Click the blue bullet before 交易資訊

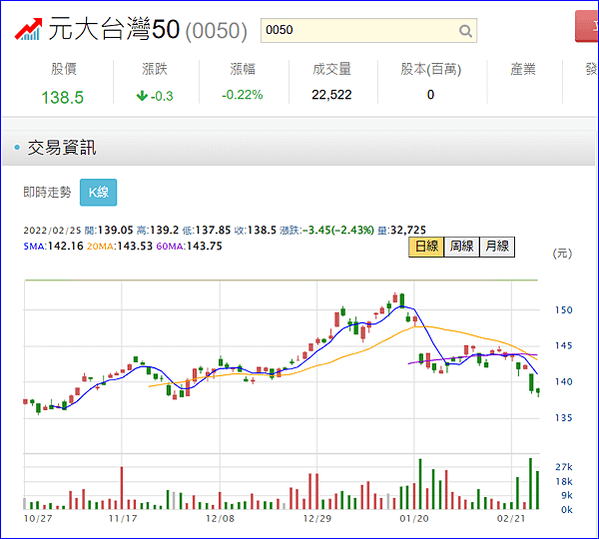pyautogui.click(x=17, y=147)
